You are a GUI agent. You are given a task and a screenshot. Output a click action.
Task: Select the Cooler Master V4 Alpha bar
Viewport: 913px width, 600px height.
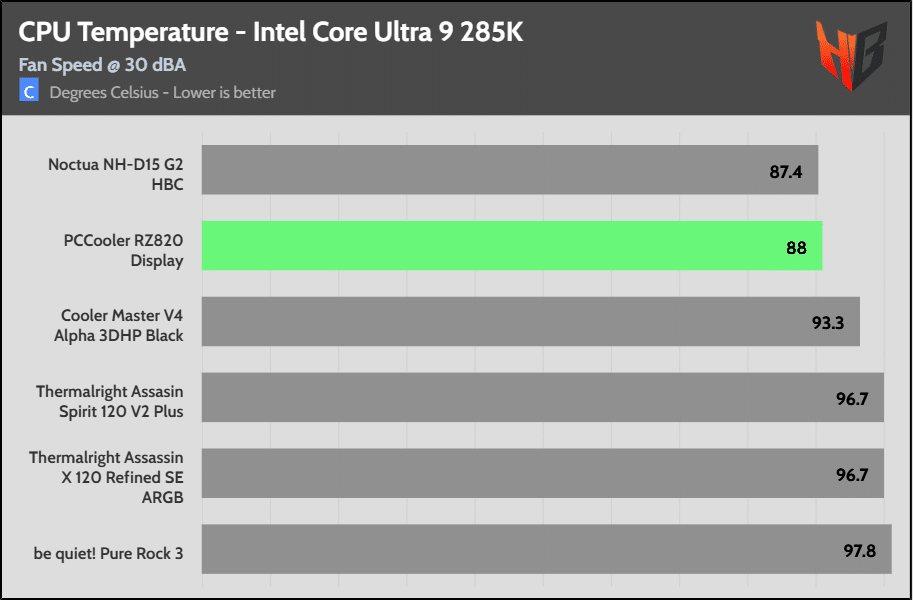coord(530,321)
